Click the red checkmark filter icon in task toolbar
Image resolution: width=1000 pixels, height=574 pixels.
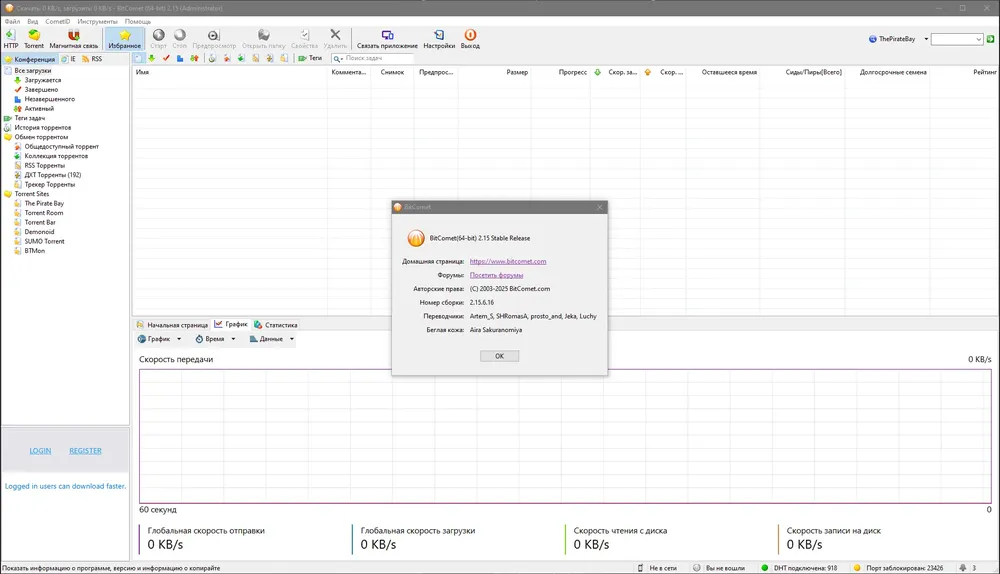tap(166, 58)
